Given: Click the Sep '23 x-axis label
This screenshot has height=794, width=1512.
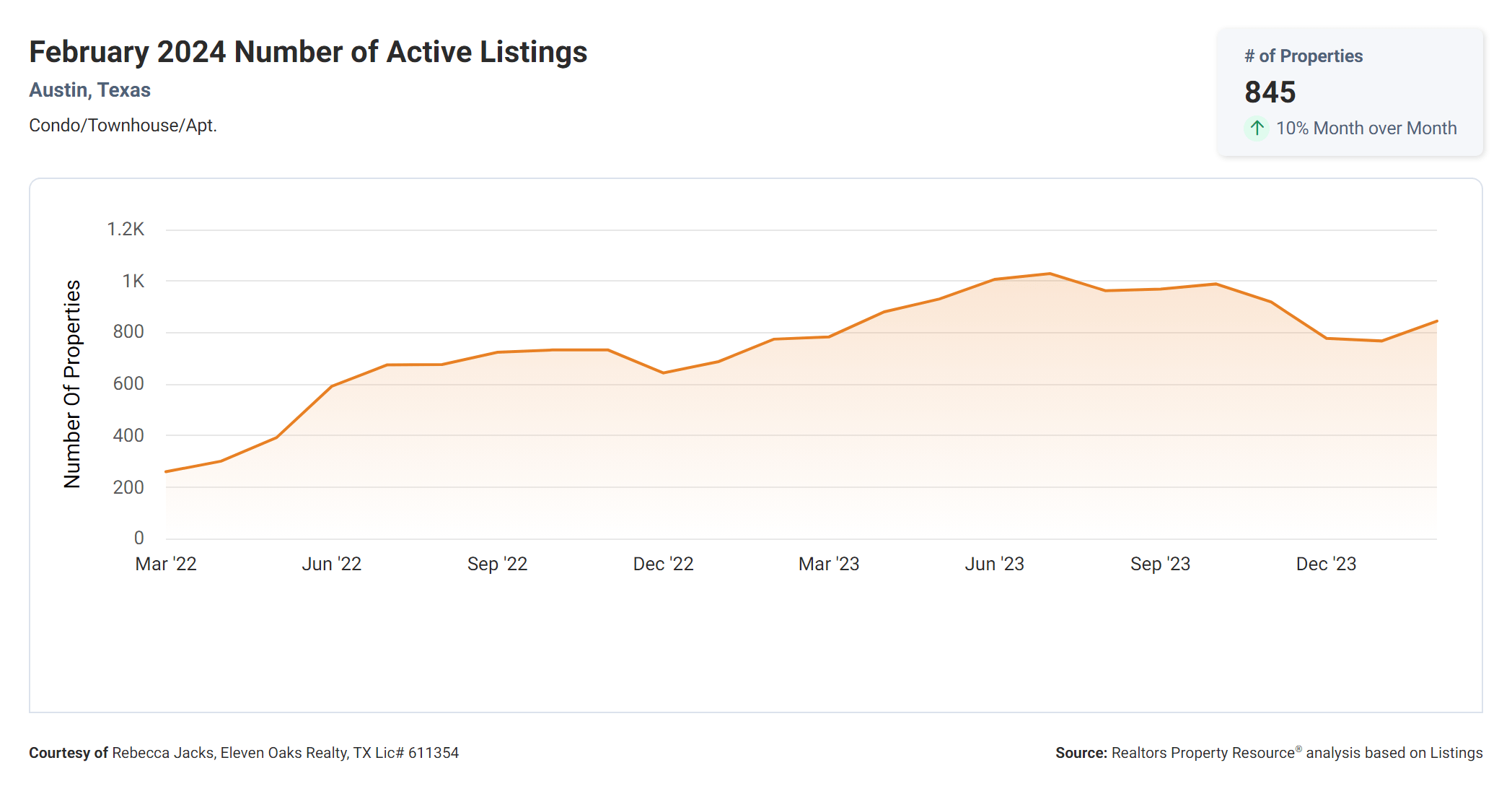Looking at the screenshot, I should click(1160, 564).
